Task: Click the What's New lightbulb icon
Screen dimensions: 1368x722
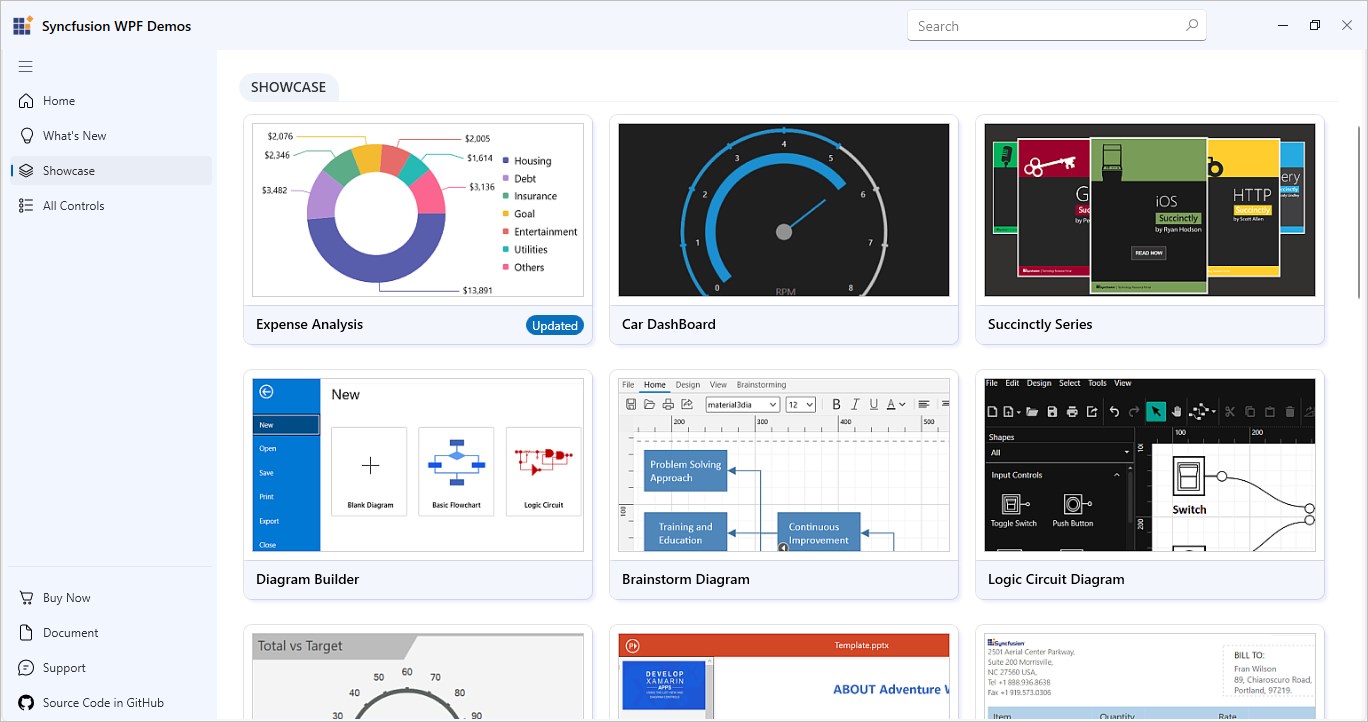Action: pyautogui.click(x=26, y=136)
